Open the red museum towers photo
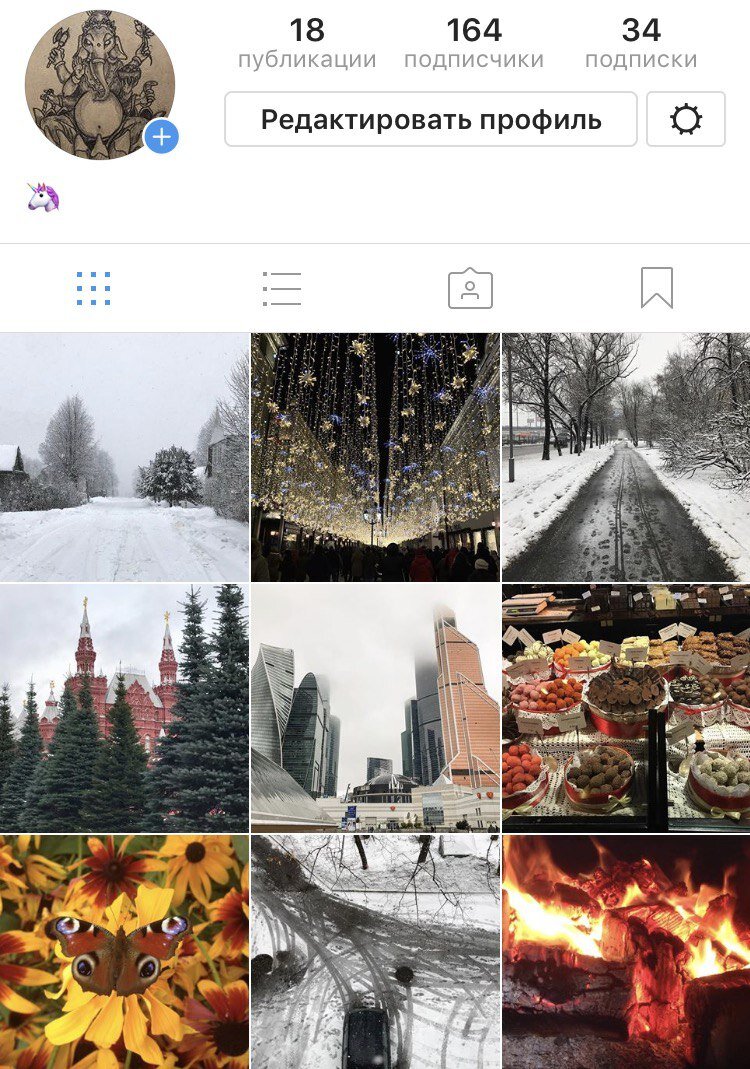The image size is (750, 1069). pos(124,708)
